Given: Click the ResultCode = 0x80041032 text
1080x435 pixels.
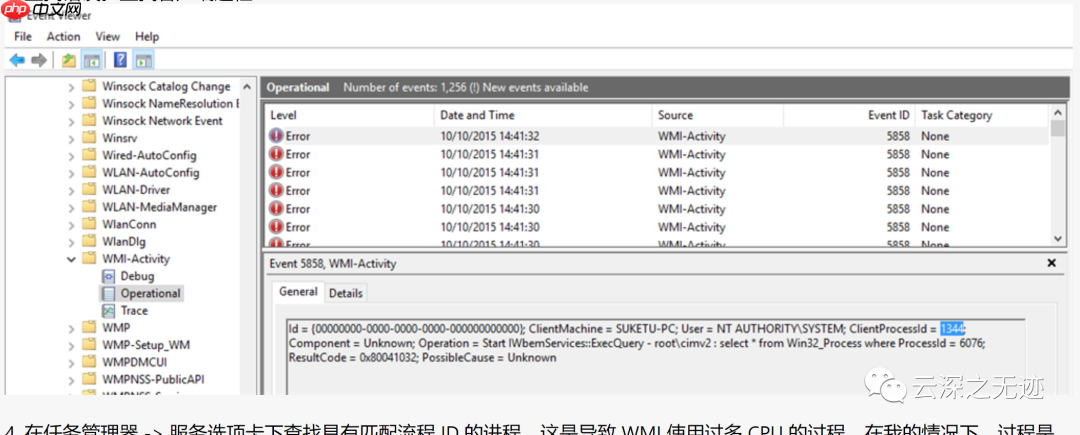Looking at the screenshot, I should pyautogui.click(x=351, y=358).
